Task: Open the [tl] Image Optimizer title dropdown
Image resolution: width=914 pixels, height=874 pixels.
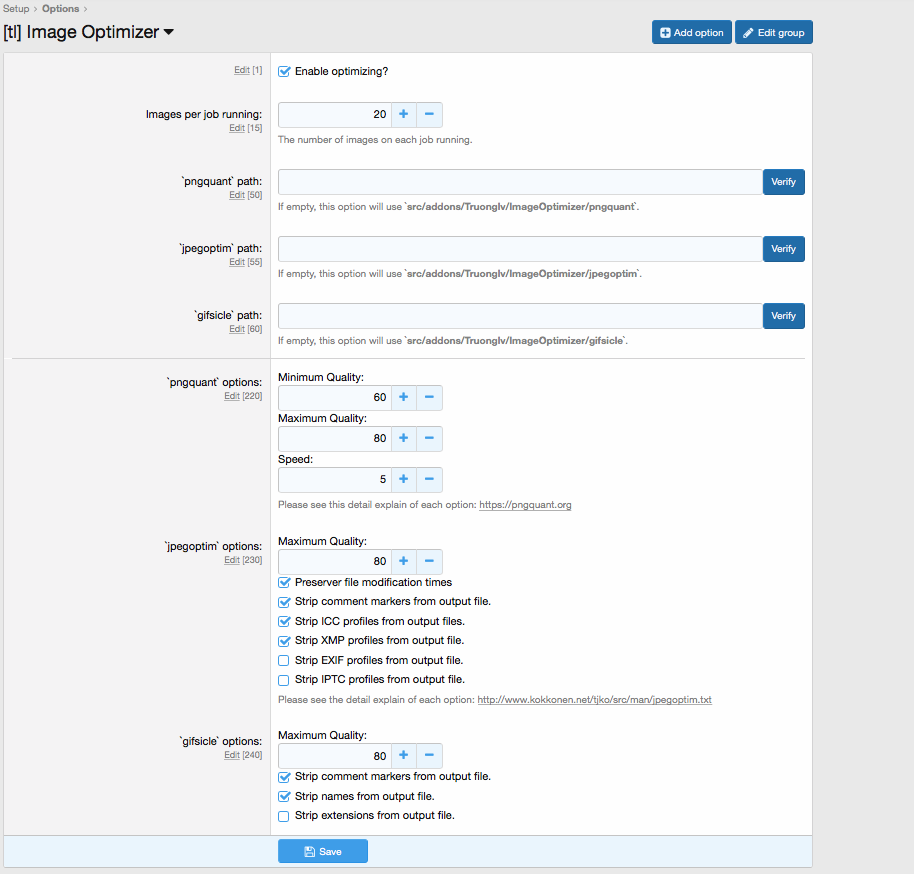Action: click(168, 32)
